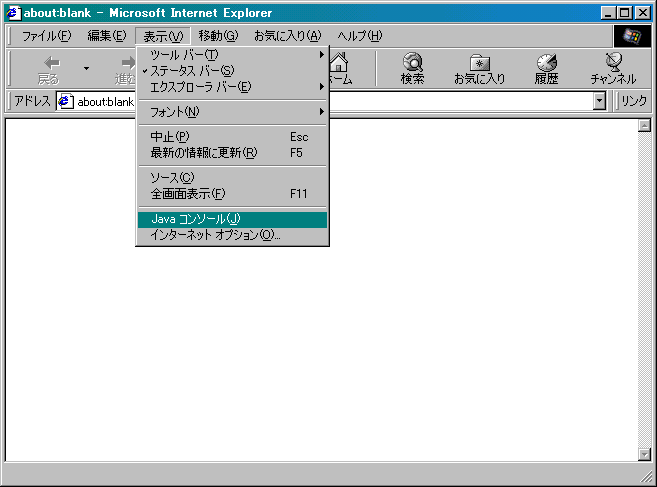Click the scrollbar up arrow
Image resolution: width=657 pixels, height=487 pixels.
[644, 125]
